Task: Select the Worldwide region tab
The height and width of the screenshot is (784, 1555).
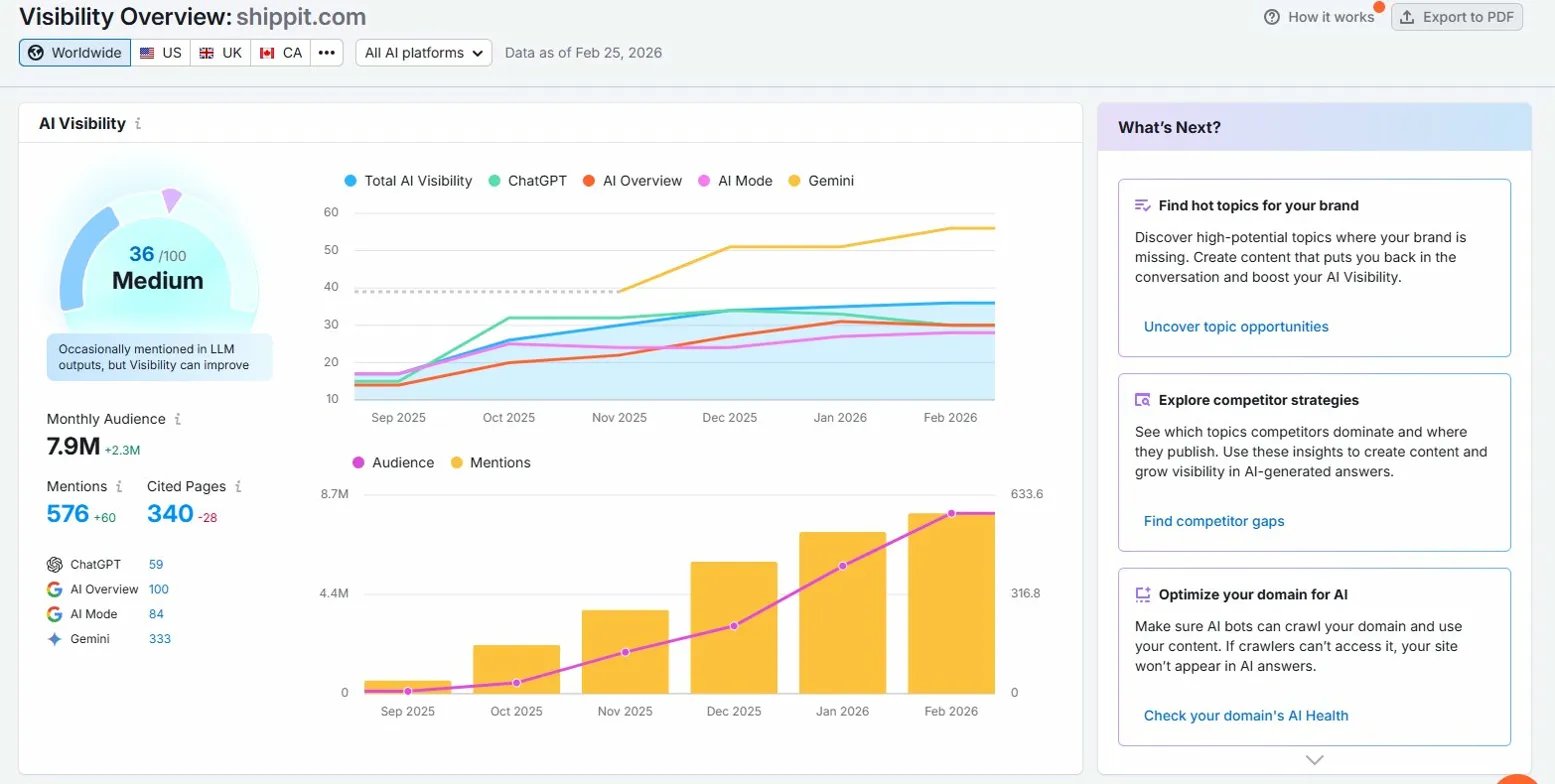Action: (x=75, y=53)
